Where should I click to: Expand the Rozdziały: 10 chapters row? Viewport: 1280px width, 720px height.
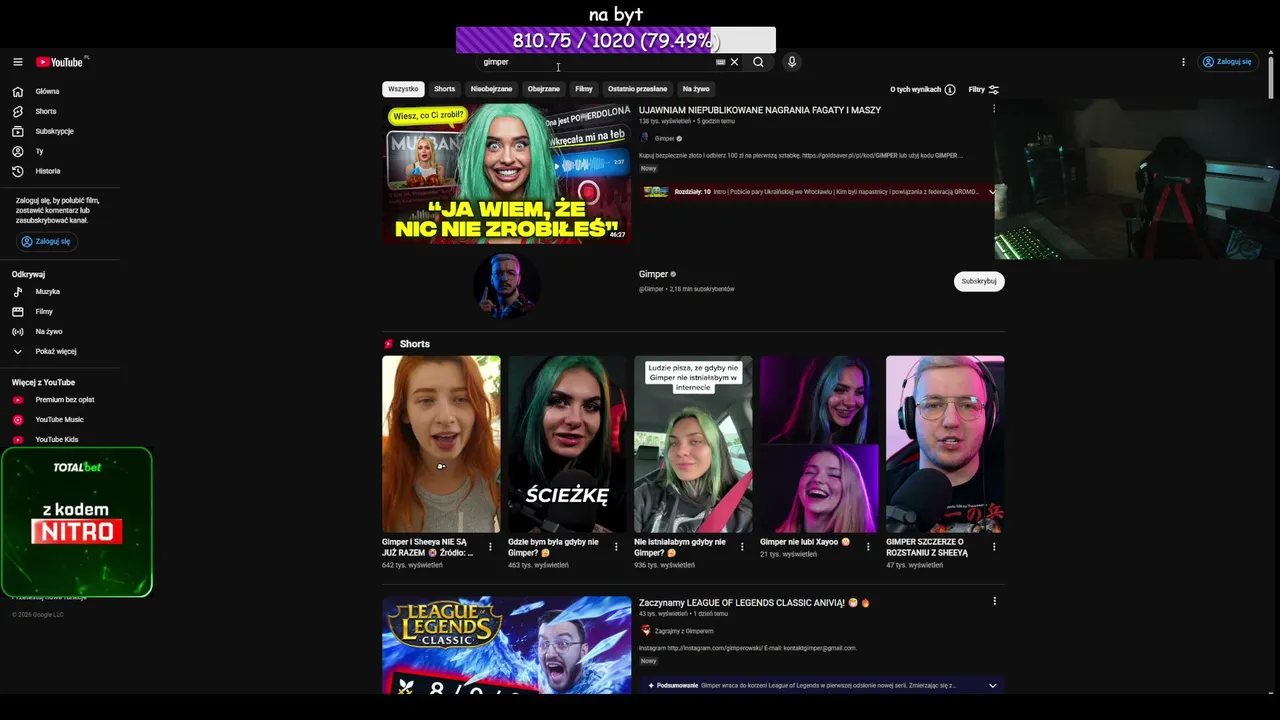[819, 192]
